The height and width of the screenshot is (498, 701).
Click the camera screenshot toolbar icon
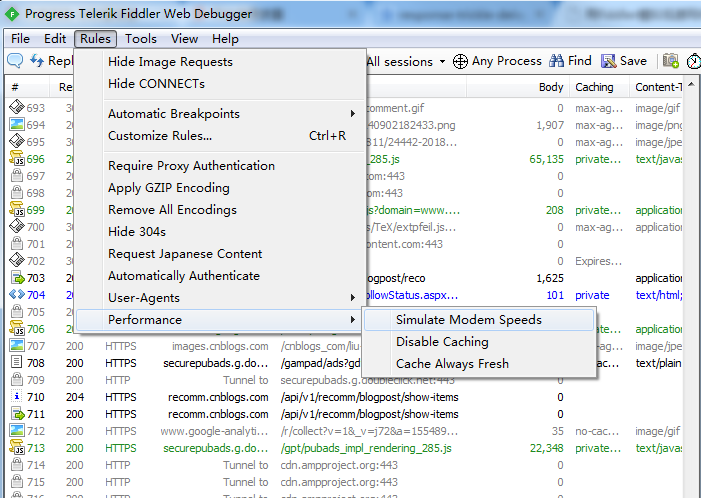[671, 61]
